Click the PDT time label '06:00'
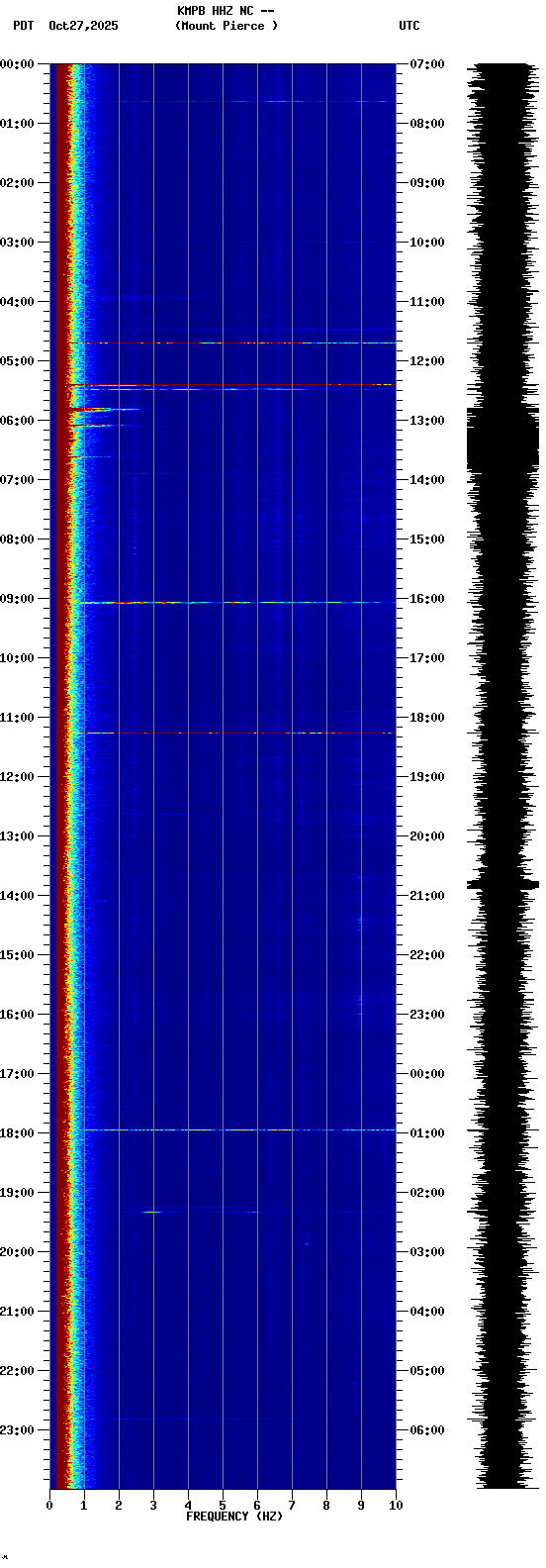 (x=18, y=421)
